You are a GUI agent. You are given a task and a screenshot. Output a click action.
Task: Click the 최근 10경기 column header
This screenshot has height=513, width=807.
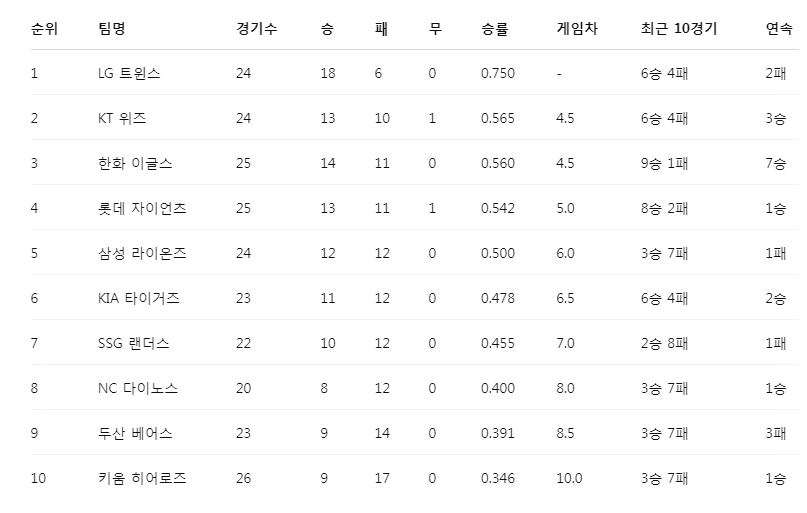click(x=679, y=28)
